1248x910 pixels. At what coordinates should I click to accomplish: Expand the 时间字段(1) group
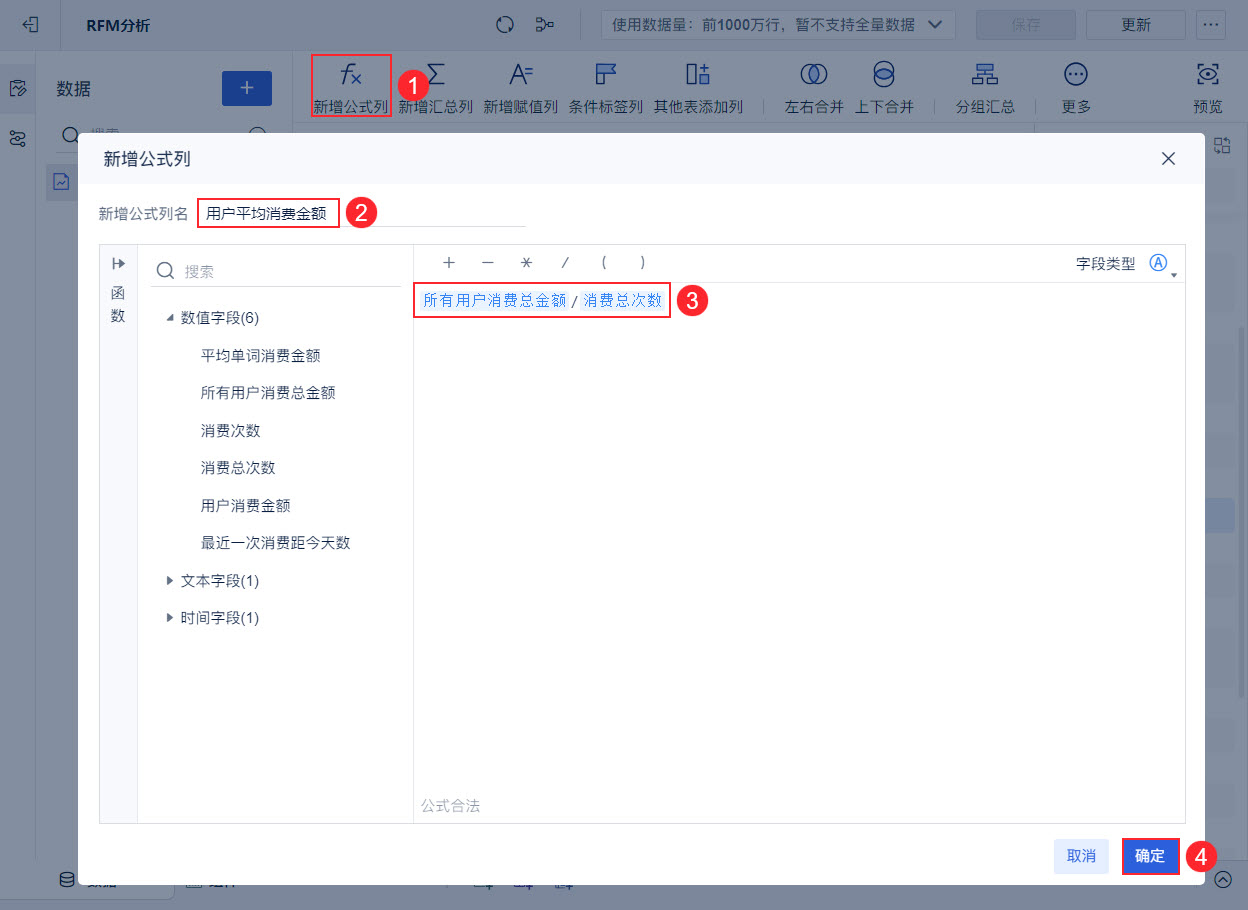click(170, 618)
